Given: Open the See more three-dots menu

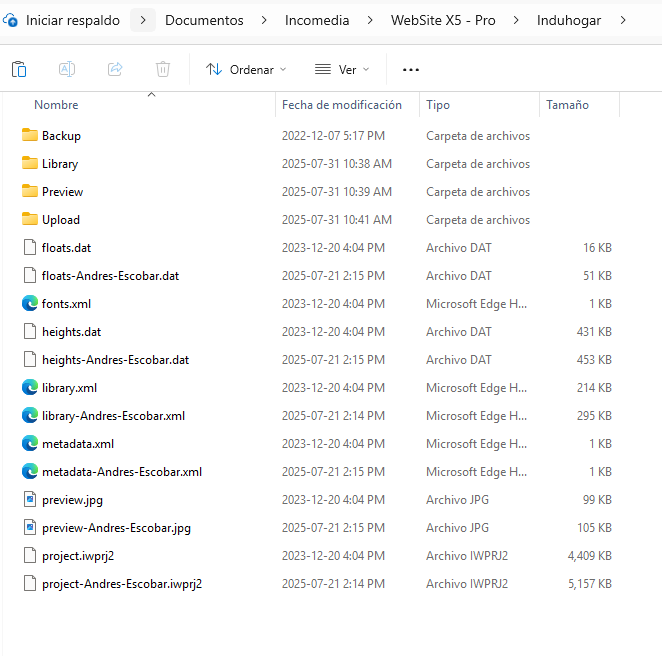Looking at the screenshot, I should coord(411,70).
